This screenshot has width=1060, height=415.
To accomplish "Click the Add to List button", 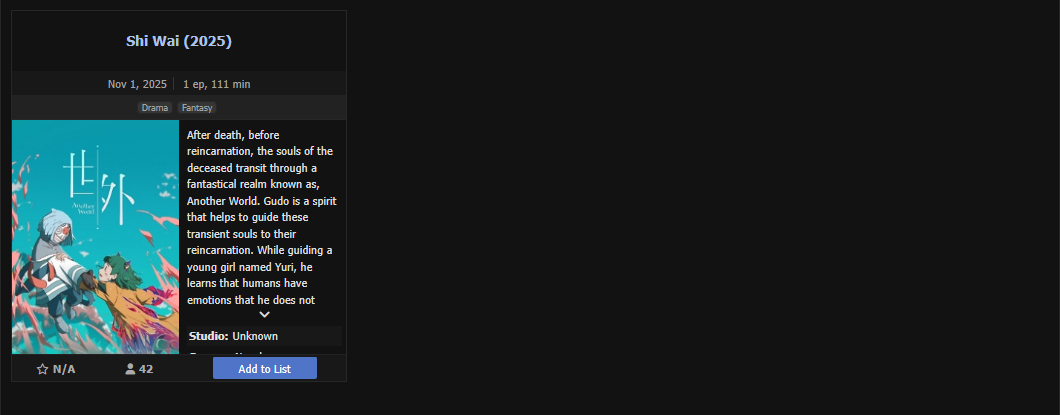I will pos(264,368).
